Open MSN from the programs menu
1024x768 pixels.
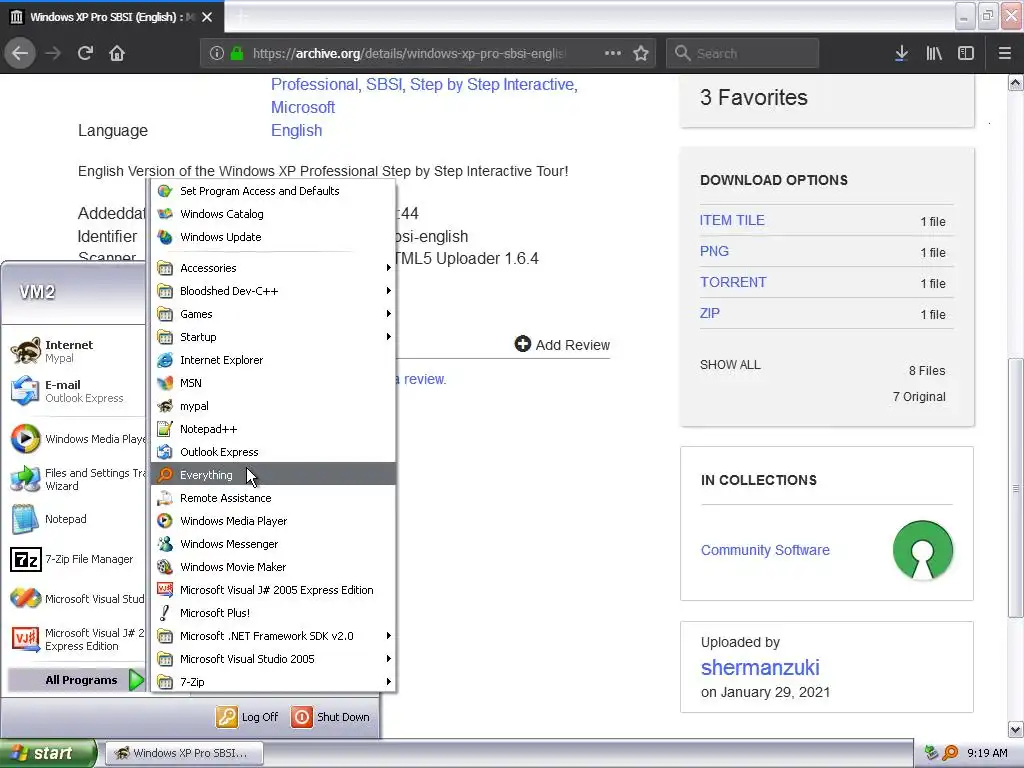[x=274, y=383]
